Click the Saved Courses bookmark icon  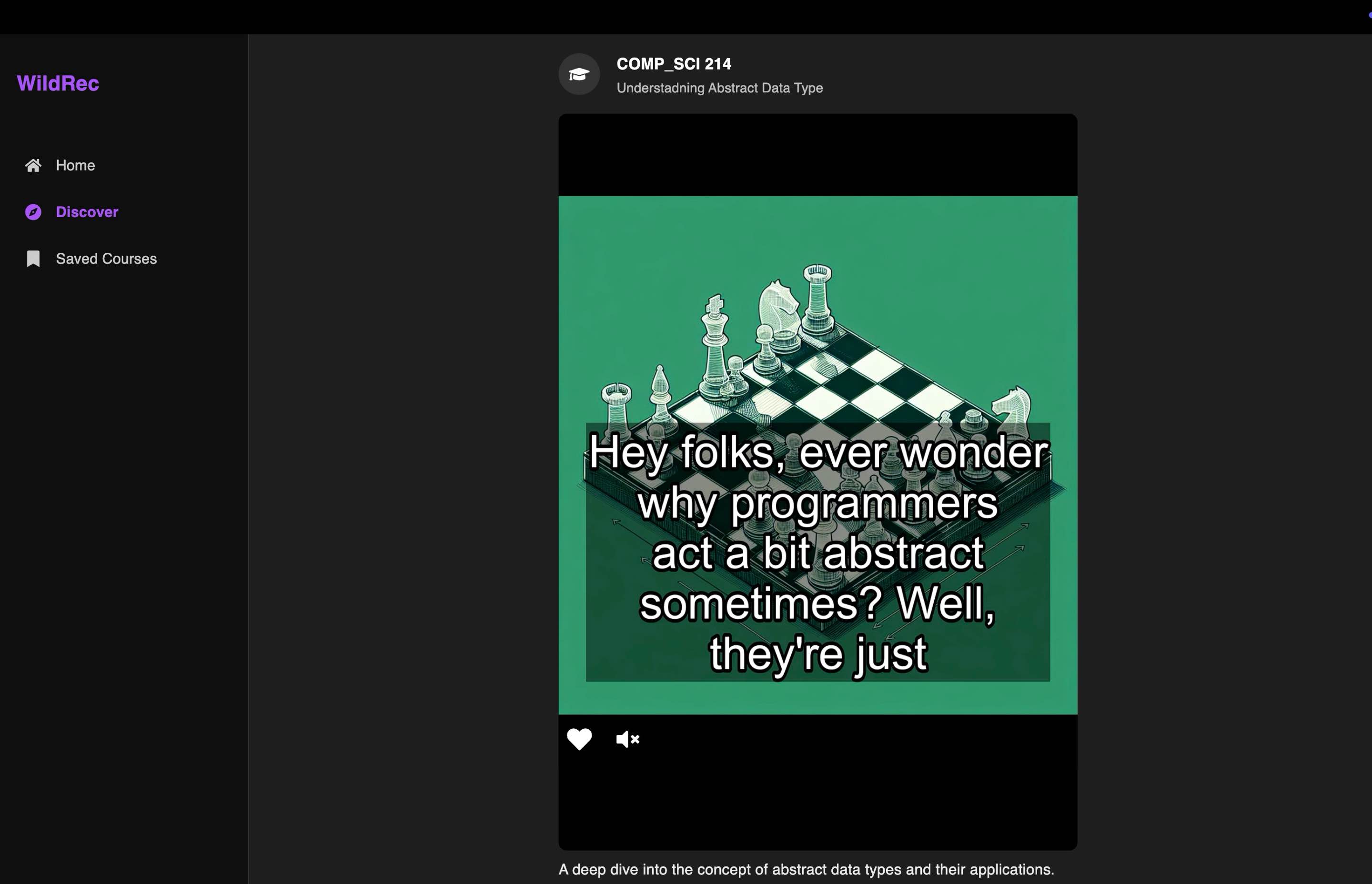[x=33, y=259]
